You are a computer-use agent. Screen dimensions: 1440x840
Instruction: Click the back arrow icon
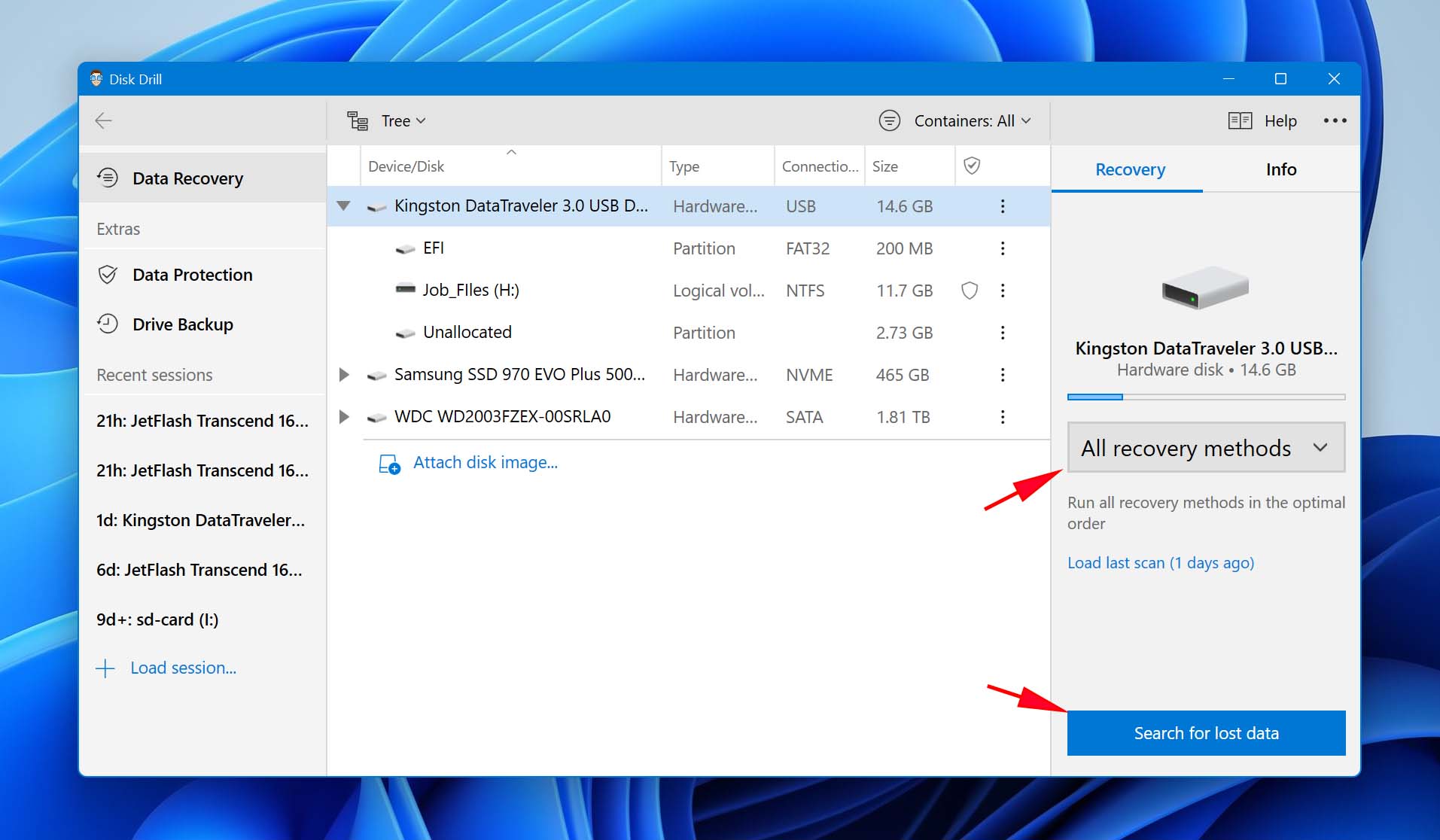pos(103,120)
